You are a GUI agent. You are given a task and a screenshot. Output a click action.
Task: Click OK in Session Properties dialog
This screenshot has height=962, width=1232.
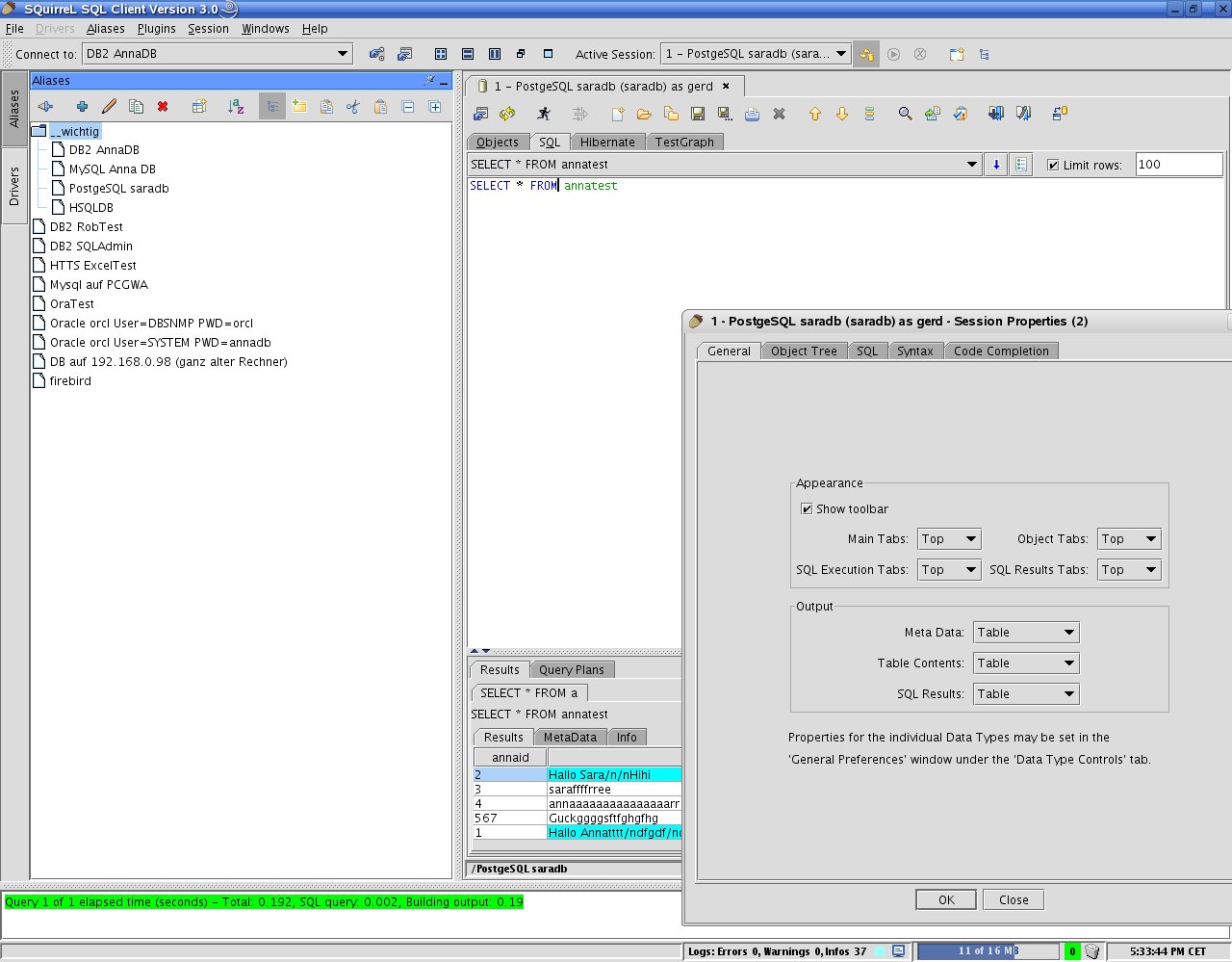[x=946, y=900]
